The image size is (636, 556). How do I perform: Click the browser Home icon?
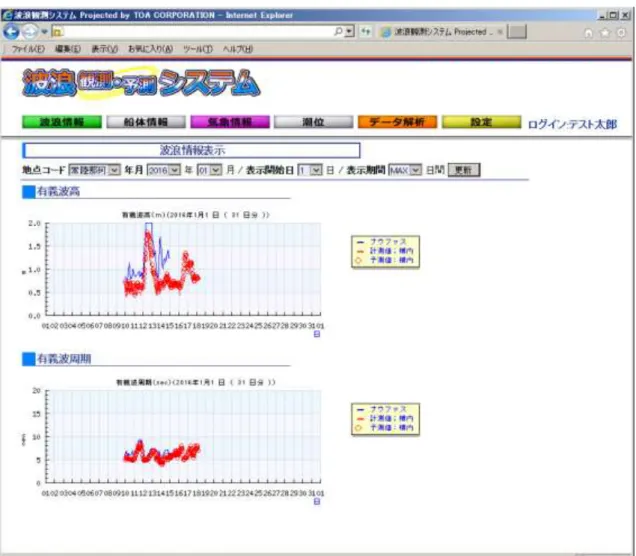588,33
